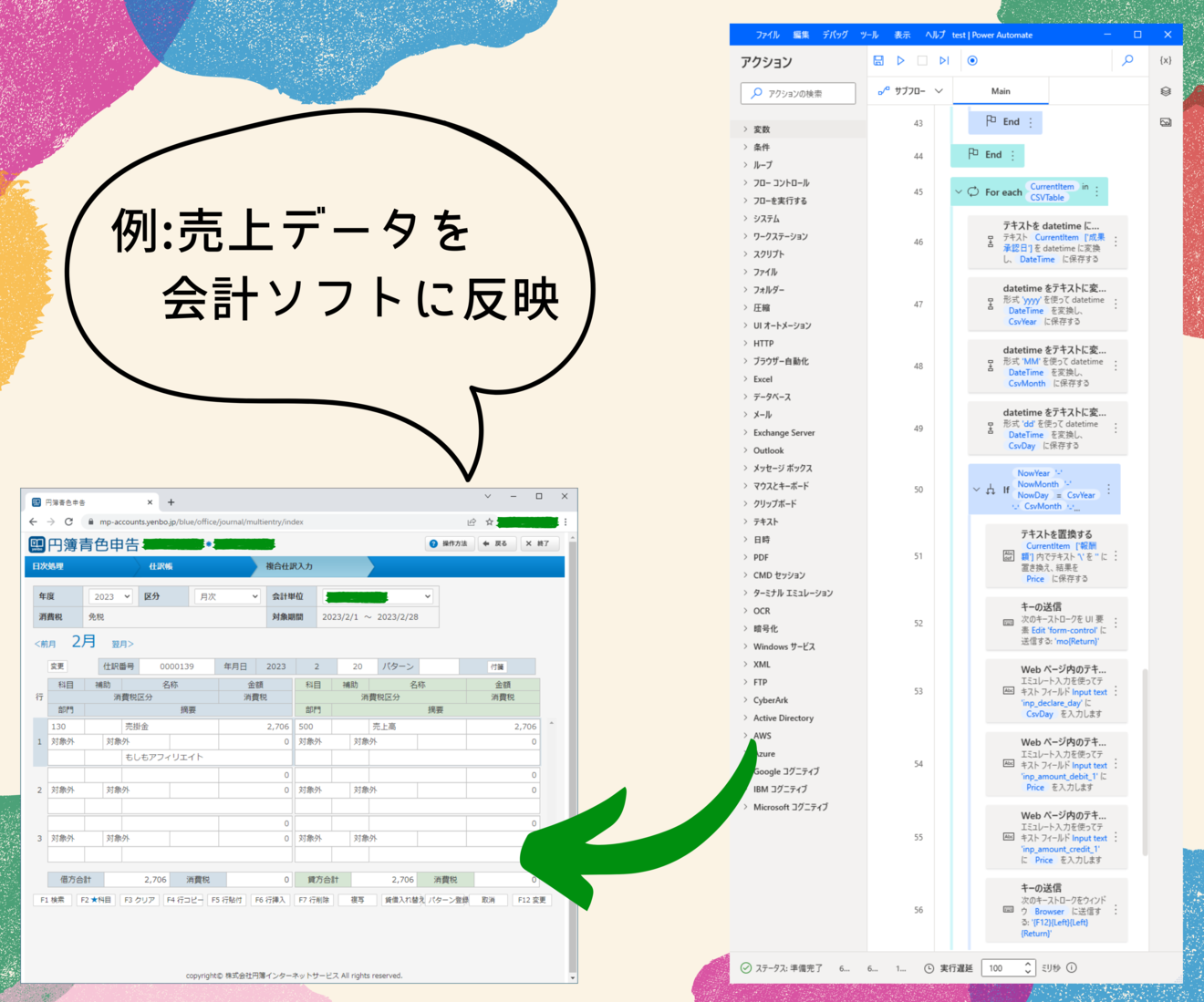This screenshot has width=1204, height=1002.
Task: Click the F7 行削除 button
Action: [x=314, y=900]
